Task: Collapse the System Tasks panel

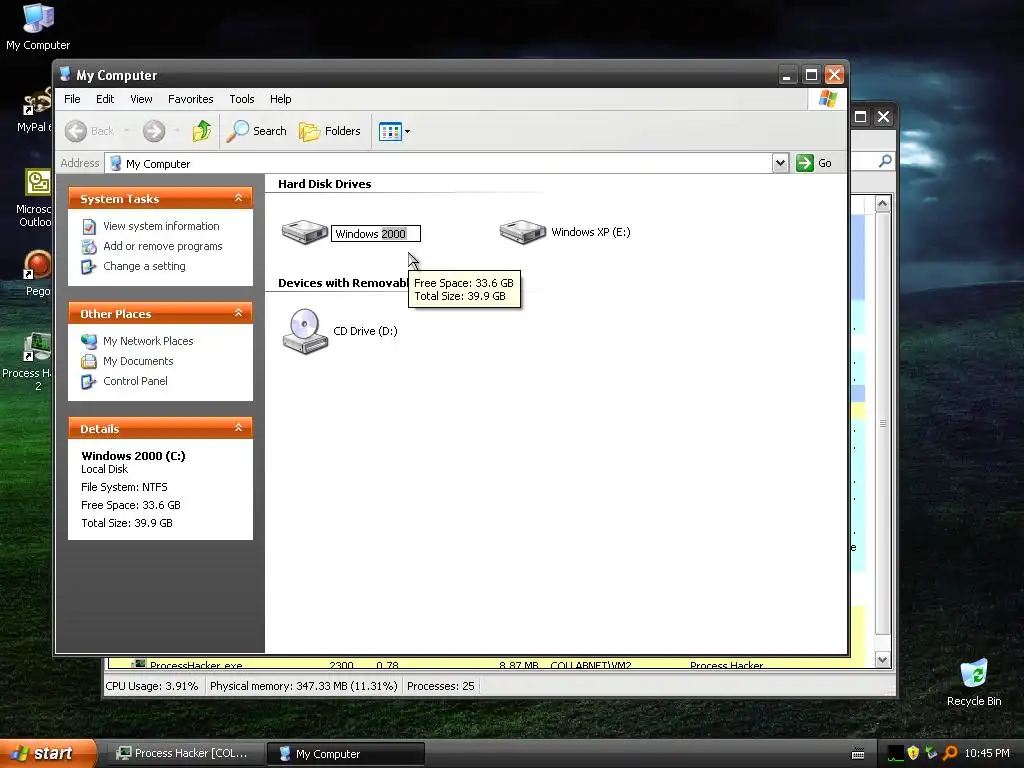Action: (x=238, y=198)
